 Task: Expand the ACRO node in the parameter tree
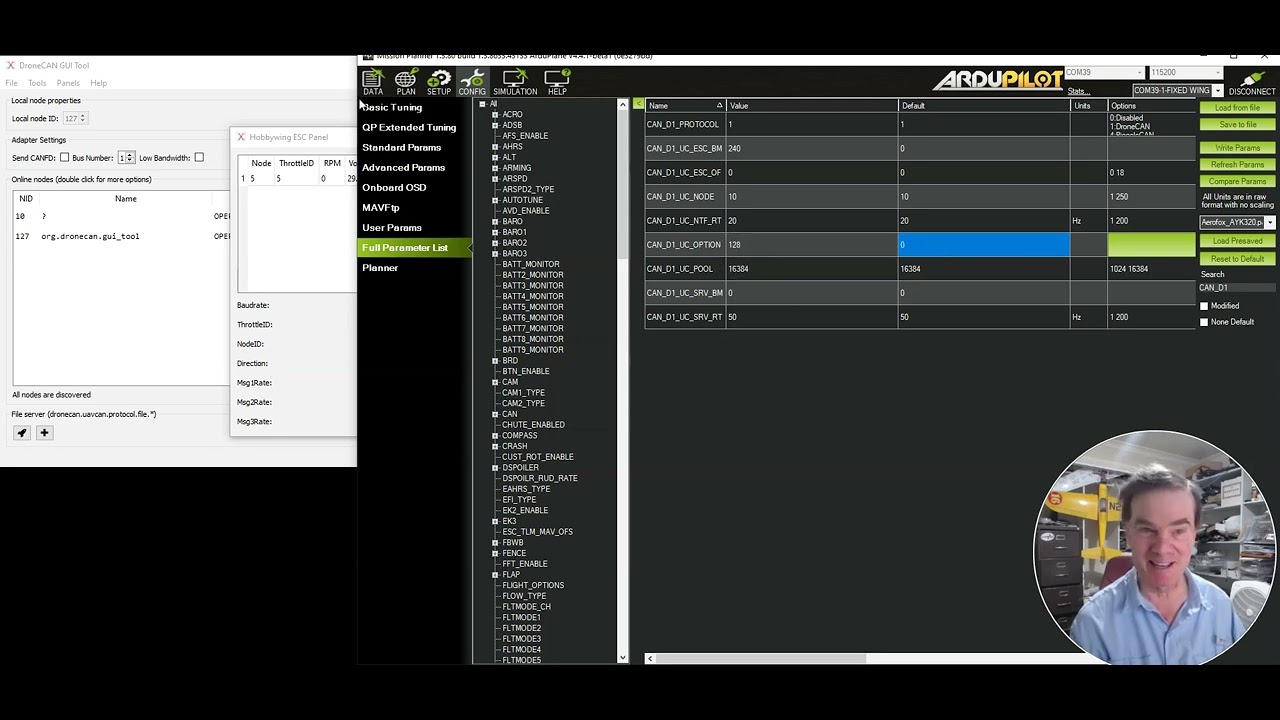(495, 115)
